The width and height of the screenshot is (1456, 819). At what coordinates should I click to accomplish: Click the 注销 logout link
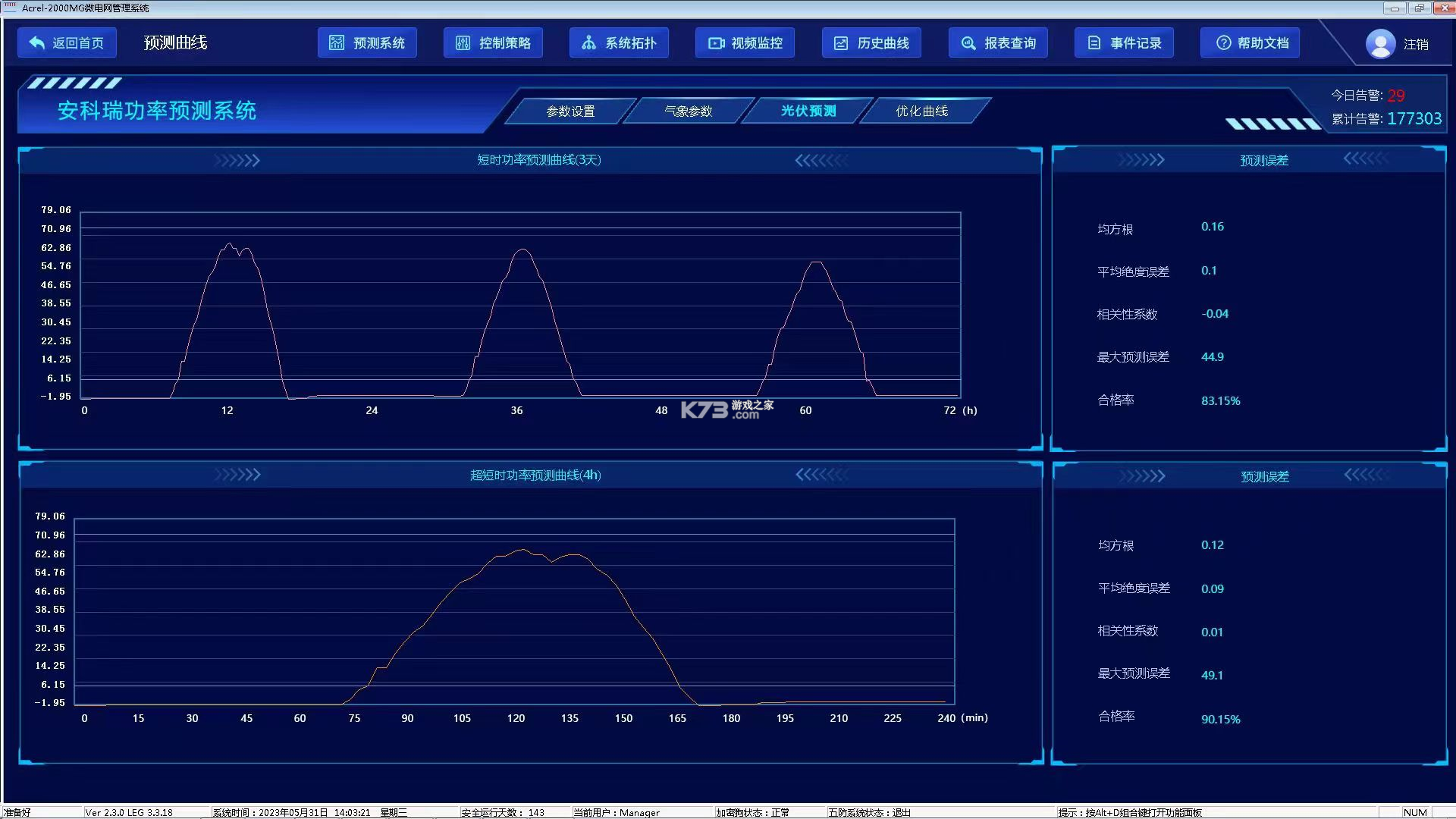click(1416, 44)
